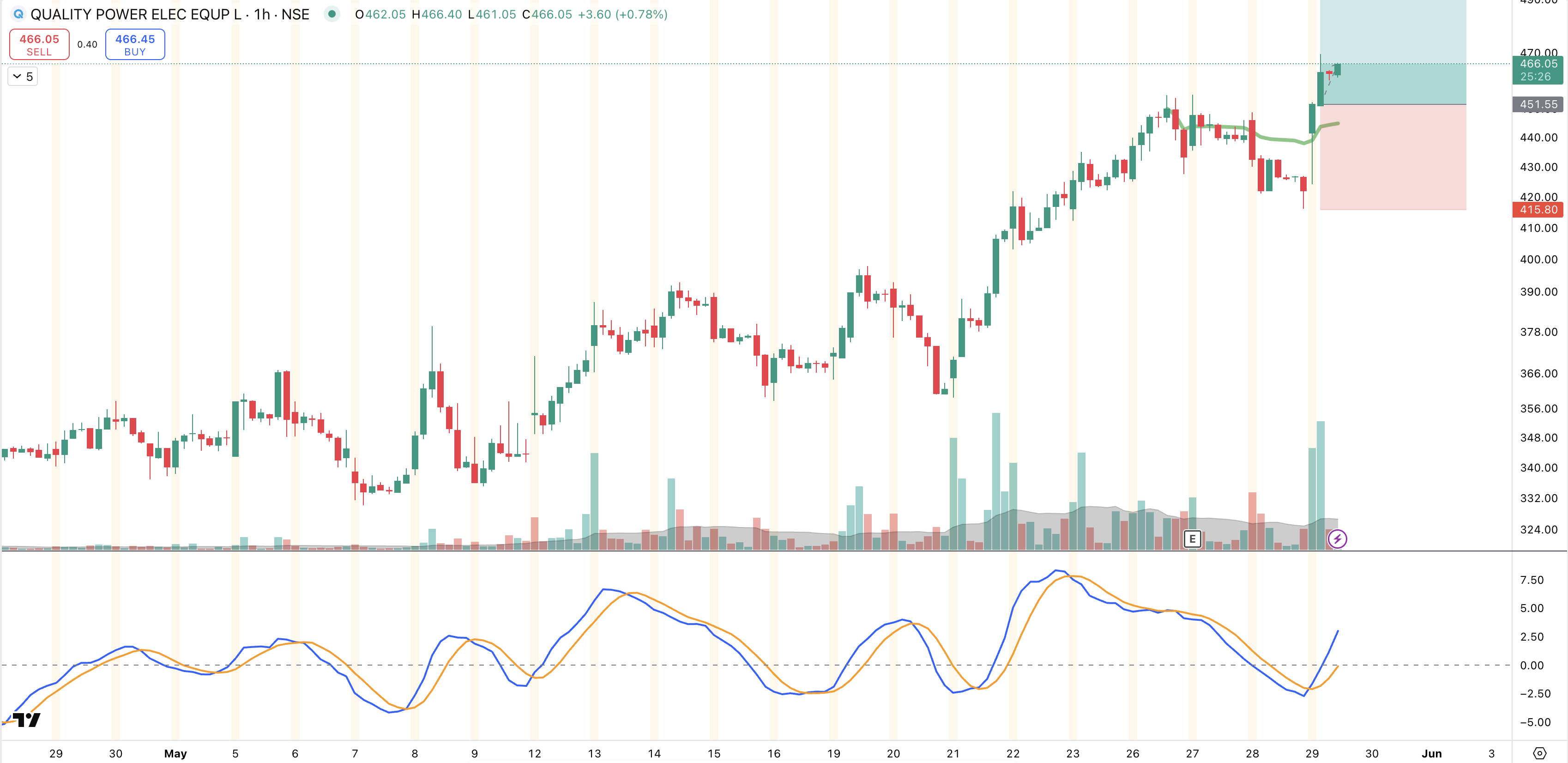
Task: Open the QUALITY POWER ELEC EQUP L symbol title
Action: [170, 14]
